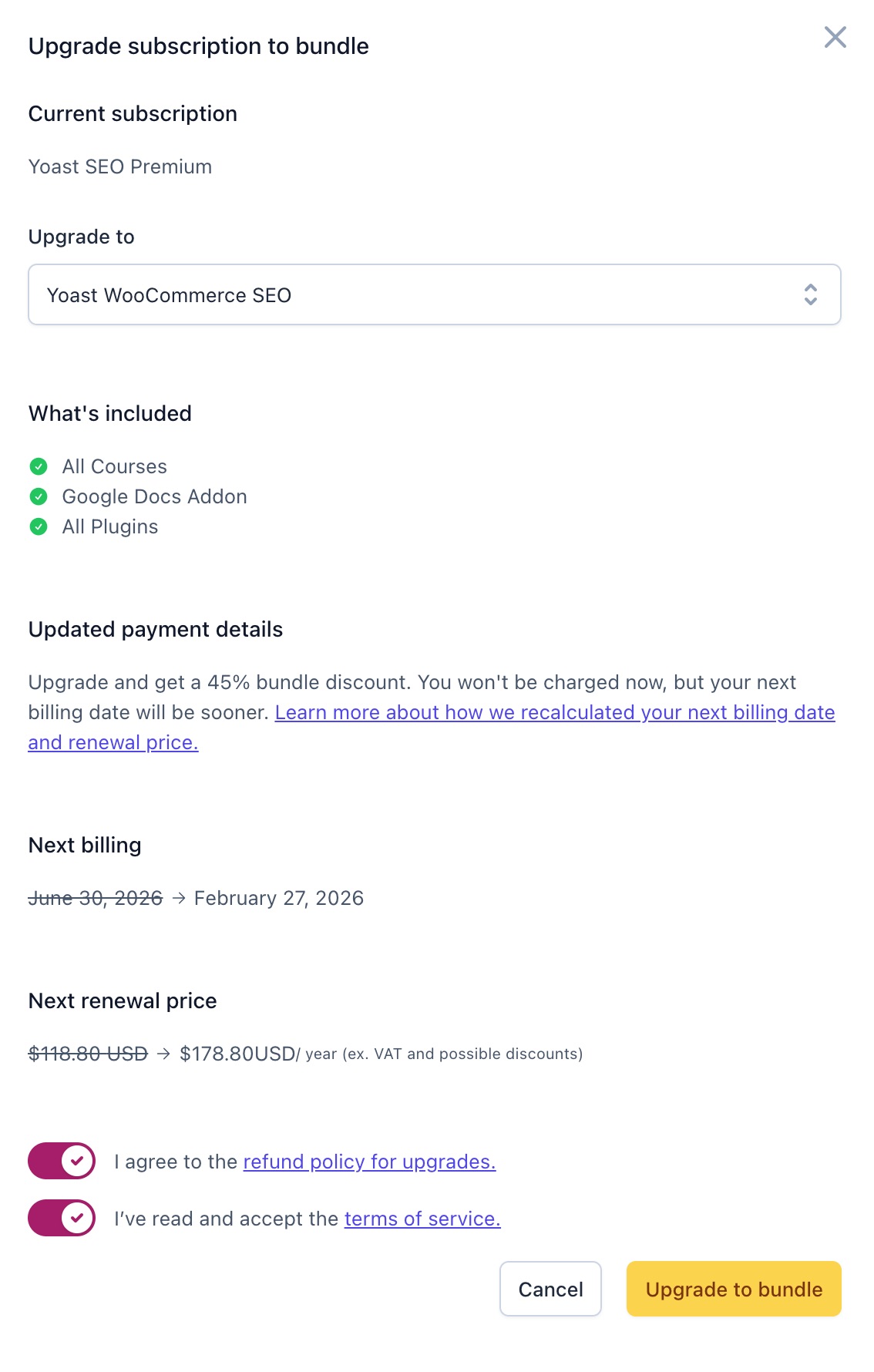Screen dimensions: 874x1372
Task: Open the terms of service link
Action: point(422,1219)
